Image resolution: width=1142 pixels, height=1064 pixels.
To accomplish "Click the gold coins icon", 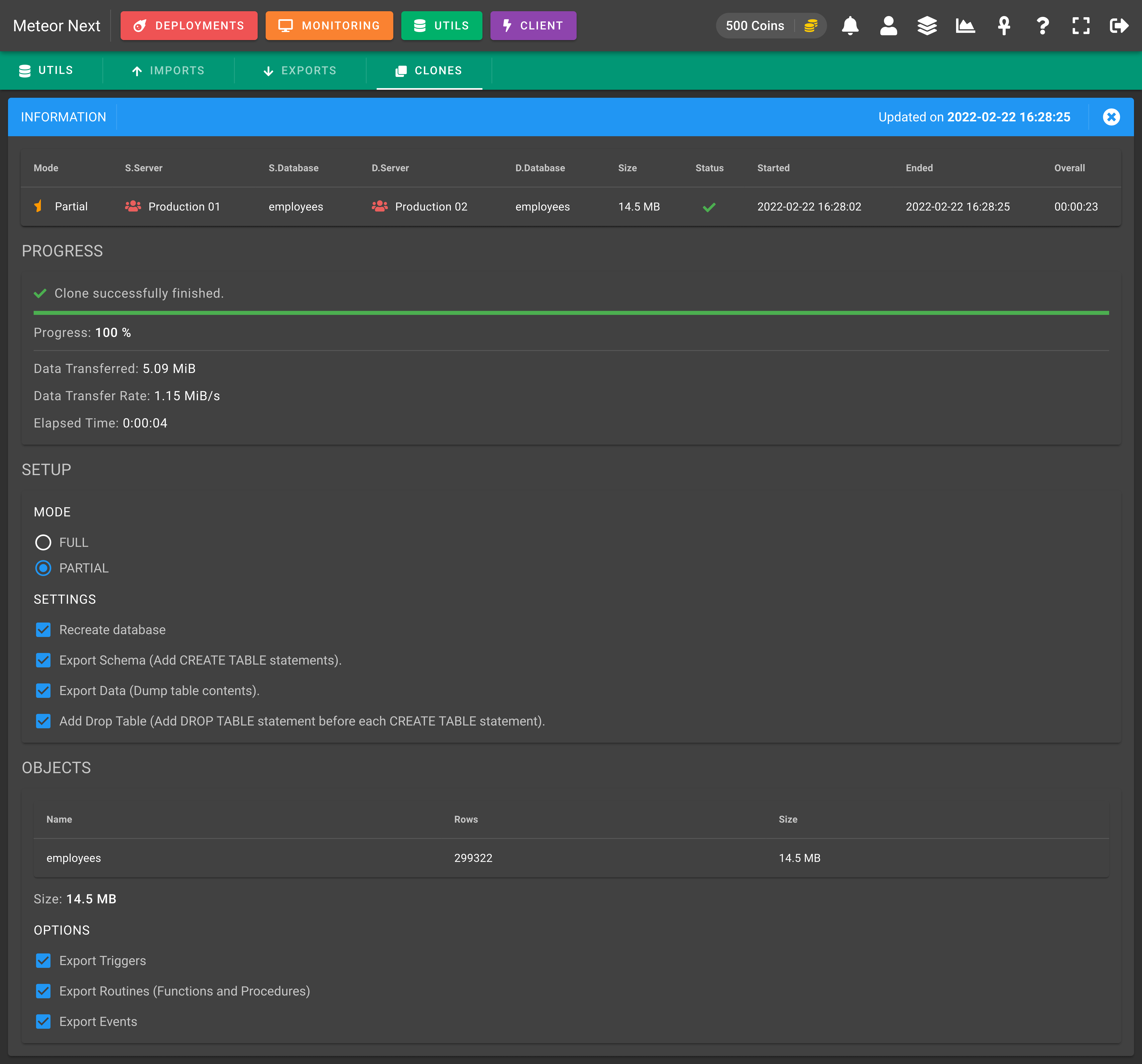I will coord(811,26).
